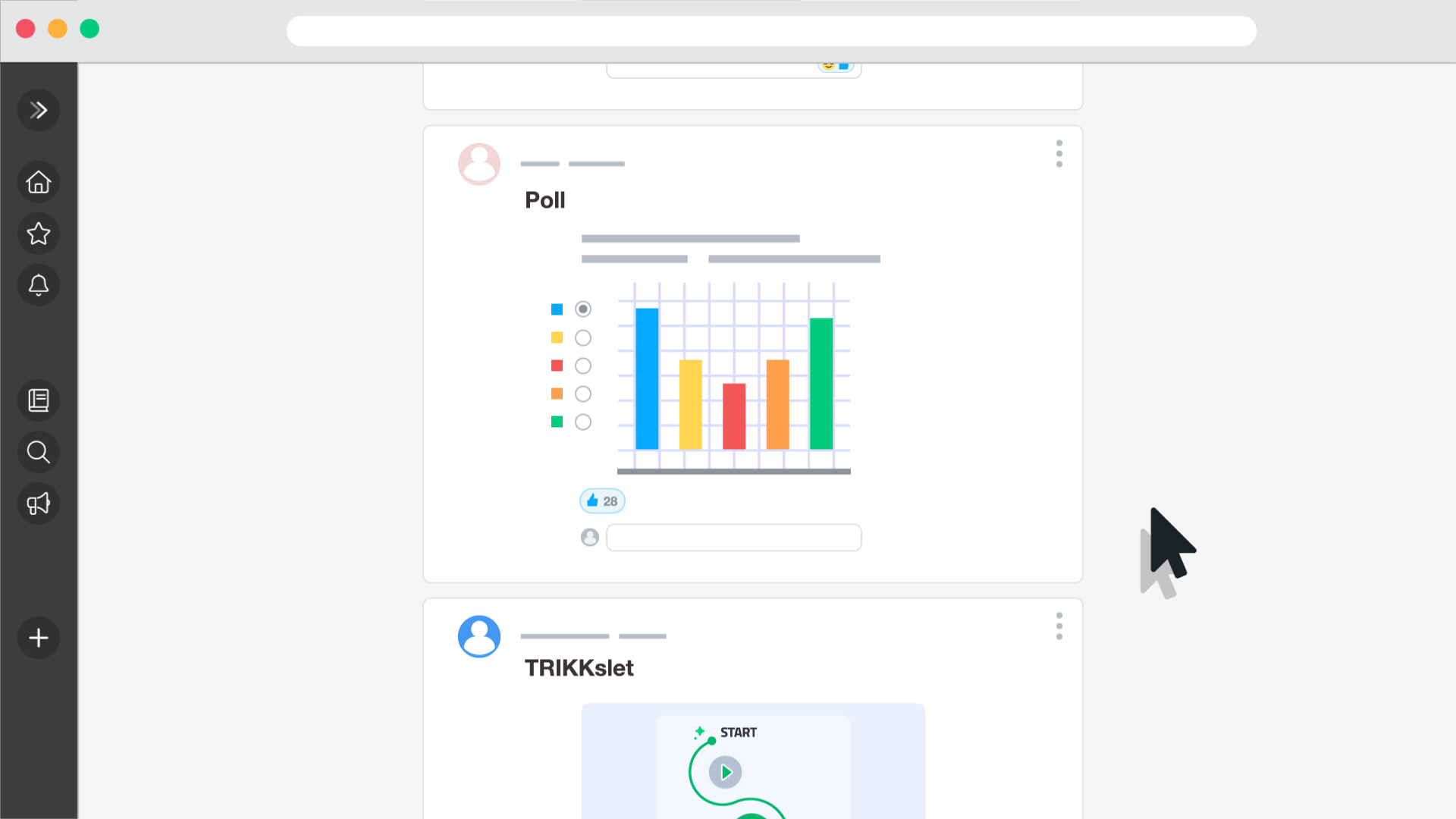1456x819 pixels.
Task: Click the yellow legend swatch
Action: pyautogui.click(x=557, y=337)
